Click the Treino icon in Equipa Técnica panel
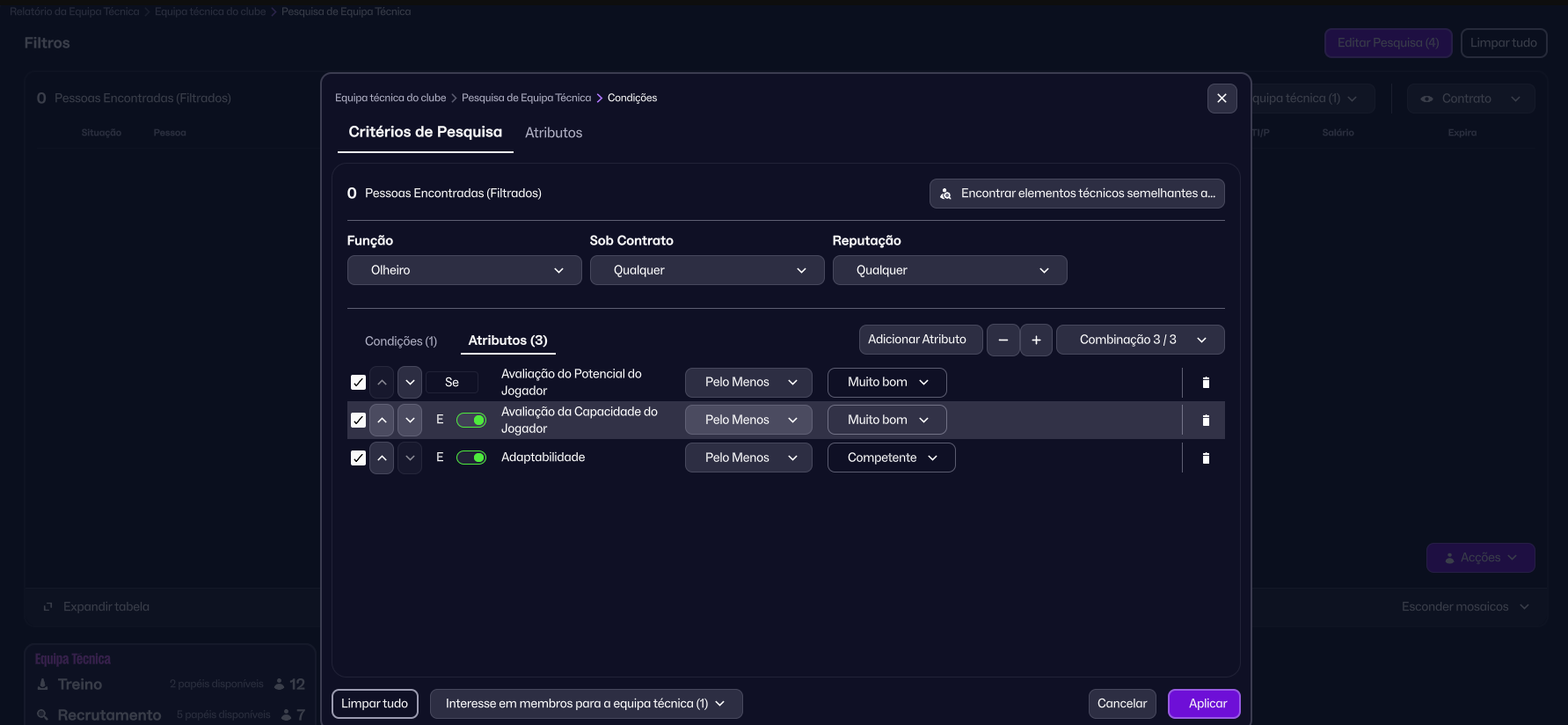The height and width of the screenshot is (725, 1568). tap(42, 685)
